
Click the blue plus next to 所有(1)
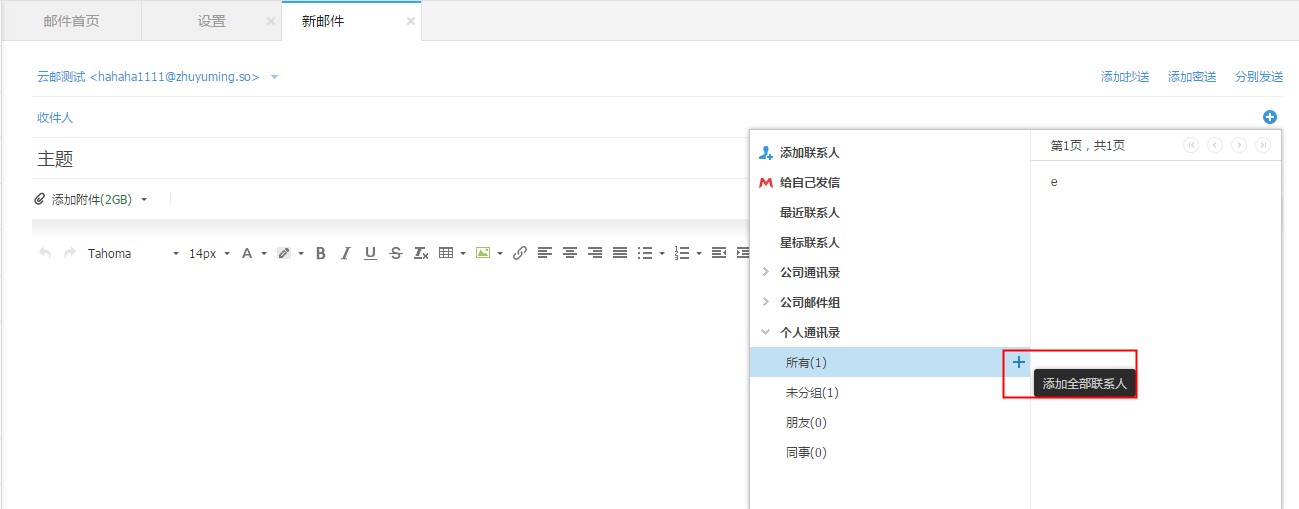(1019, 362)
